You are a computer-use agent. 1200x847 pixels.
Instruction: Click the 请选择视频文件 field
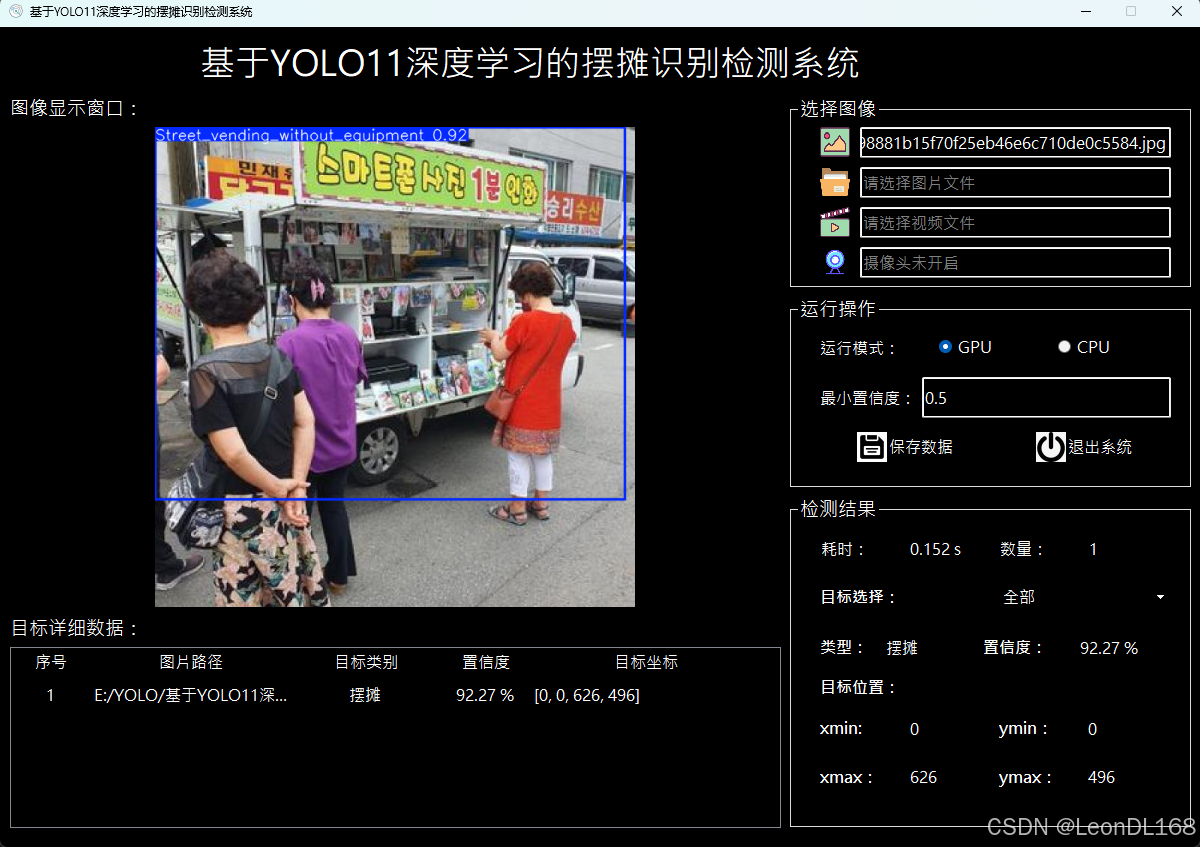coord(1015,222)
